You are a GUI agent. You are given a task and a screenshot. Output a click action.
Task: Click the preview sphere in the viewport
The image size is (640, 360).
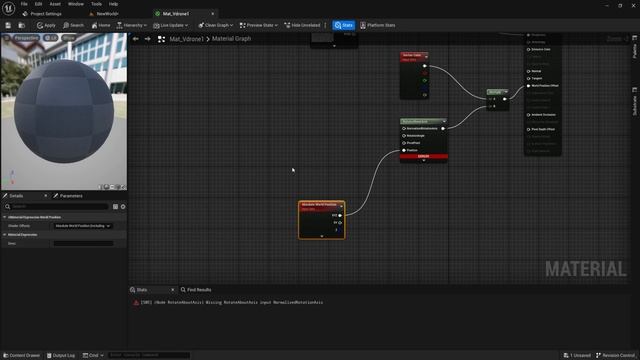pyautogui.click(x=64, y=111)
